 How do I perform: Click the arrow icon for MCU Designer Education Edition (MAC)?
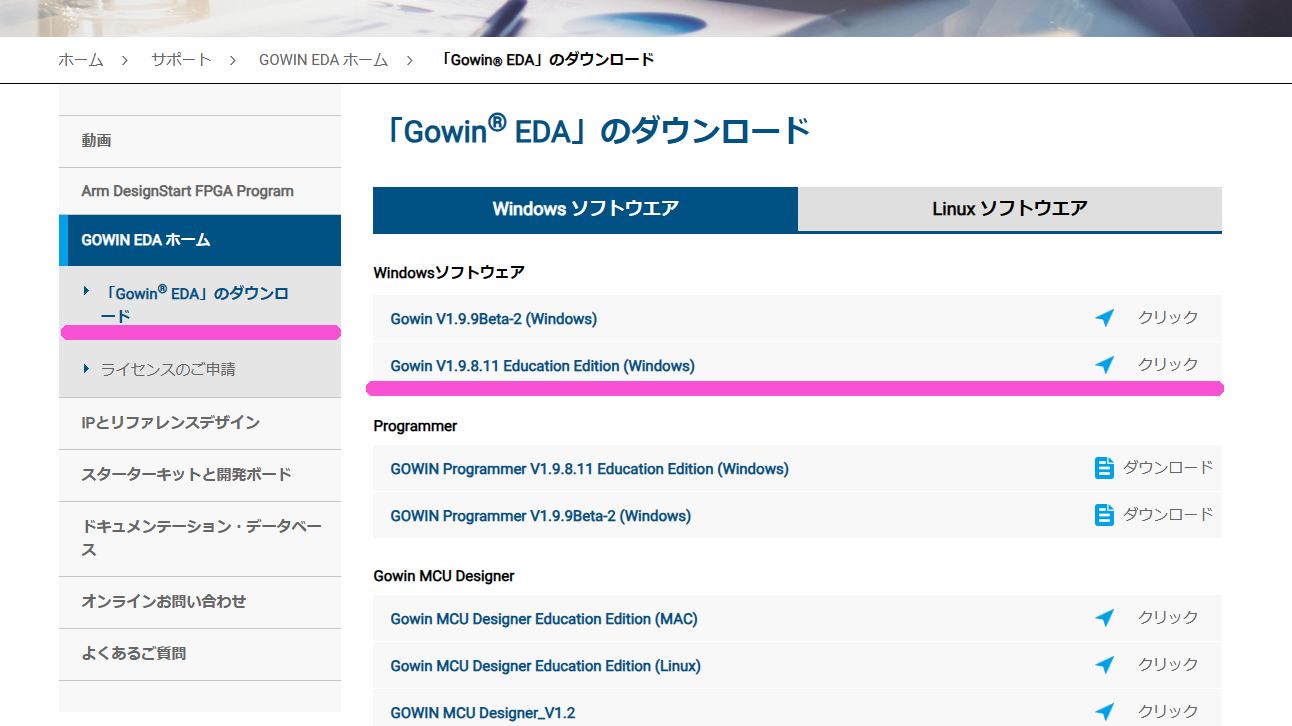click(x=1104, y=618)
